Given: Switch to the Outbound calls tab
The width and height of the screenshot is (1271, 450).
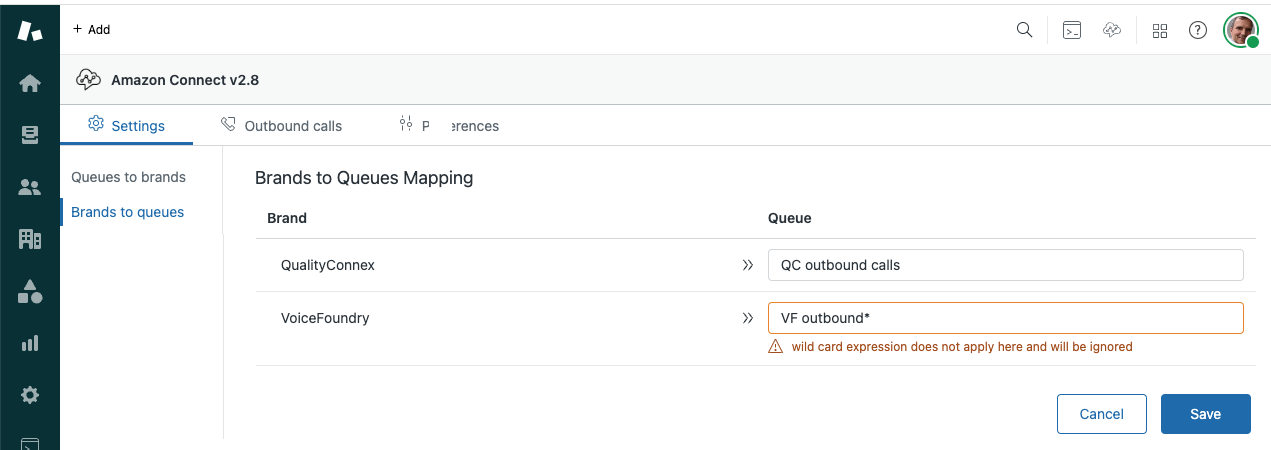Looking at the screenshot, I should pyautogui.click(x=282, y=126).
